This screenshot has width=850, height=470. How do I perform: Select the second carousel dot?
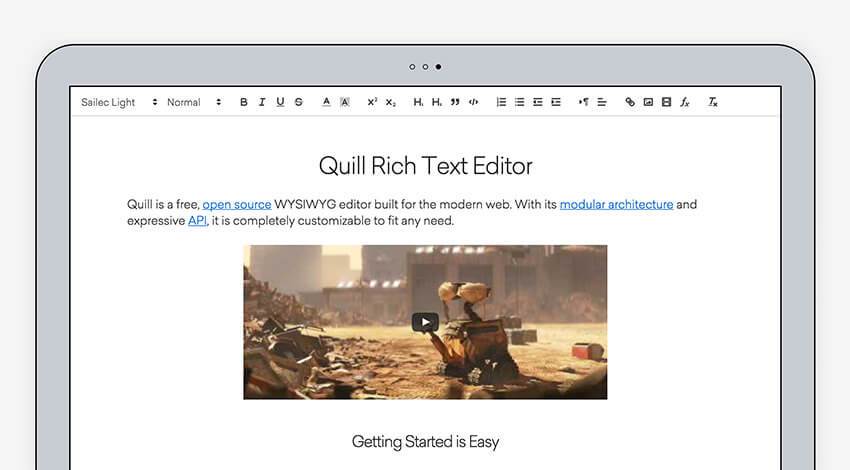[x=425, y=67]
